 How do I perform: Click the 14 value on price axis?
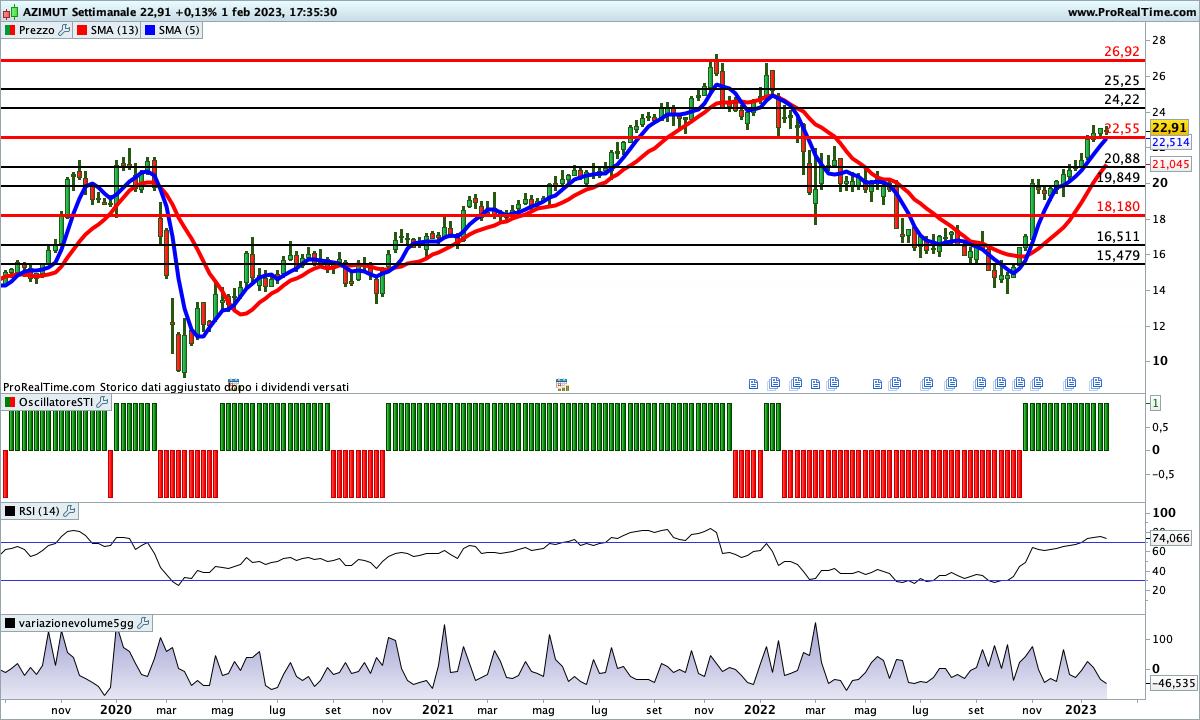point(1160,290)
